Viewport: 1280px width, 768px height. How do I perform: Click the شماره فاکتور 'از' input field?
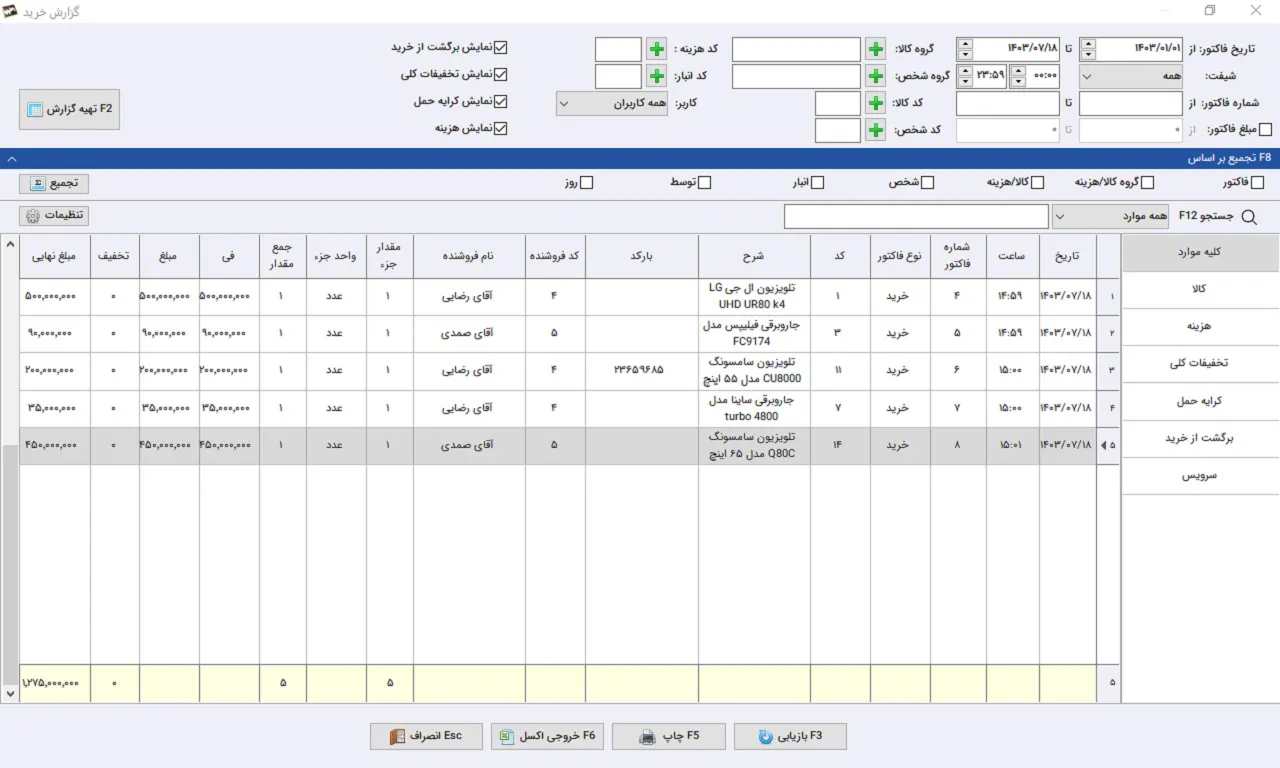[x=1130, y=103]
